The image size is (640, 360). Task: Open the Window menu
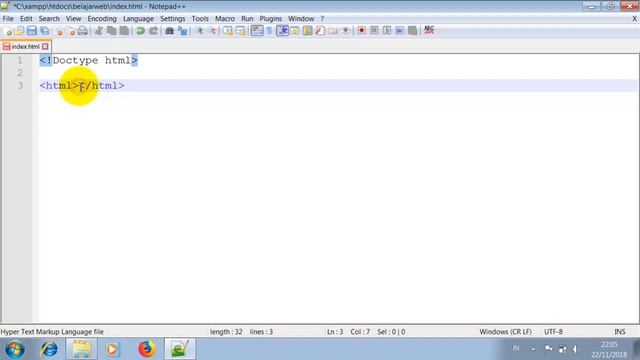pyautogui.click(x=301, y=19)
